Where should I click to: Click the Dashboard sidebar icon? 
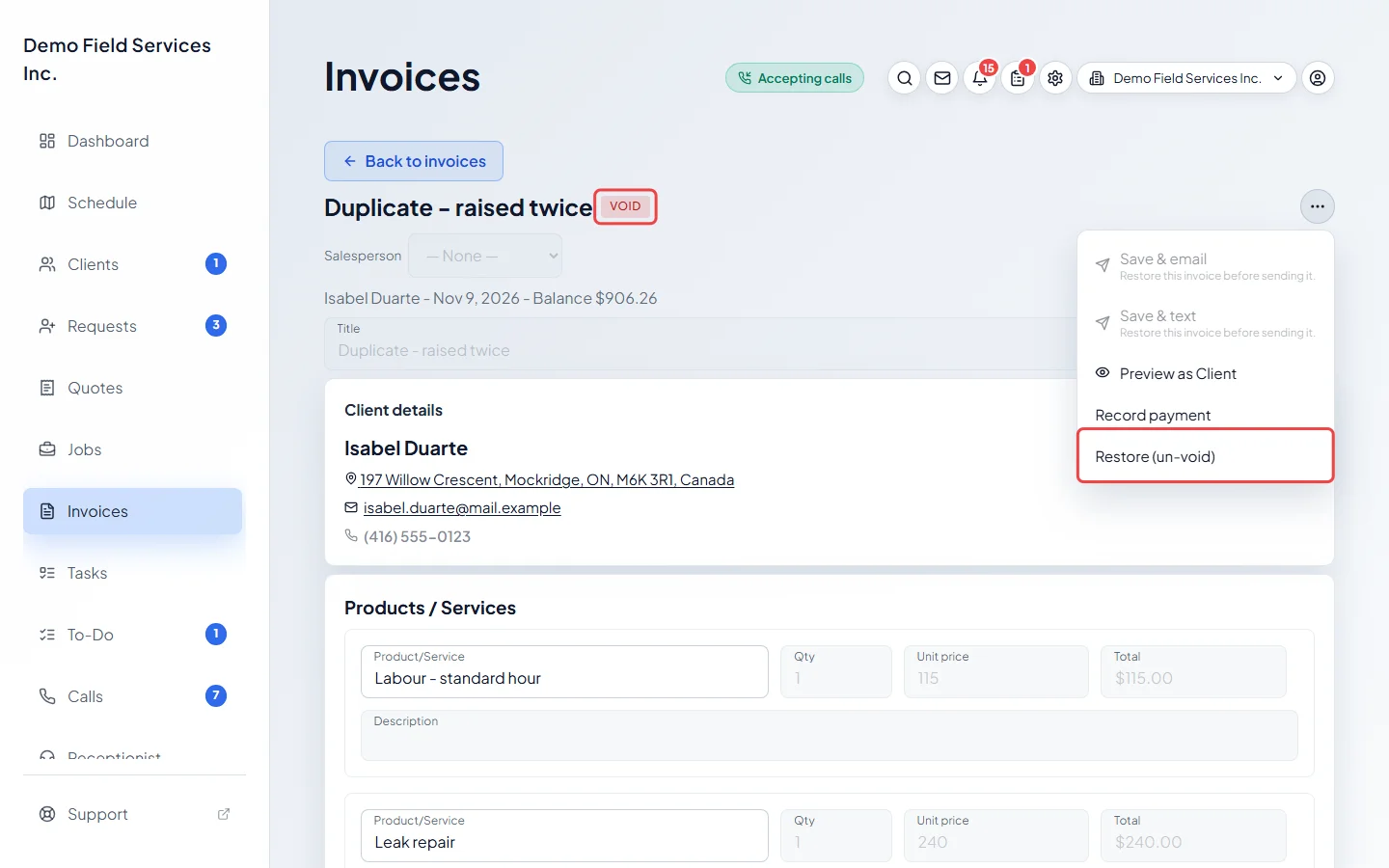(x=47, y=141)
